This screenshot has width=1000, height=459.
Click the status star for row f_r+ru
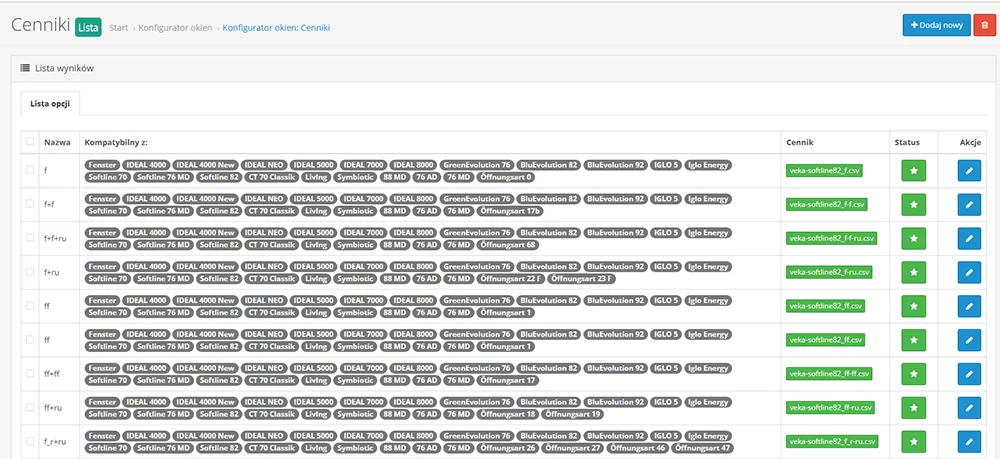(913, 442)
